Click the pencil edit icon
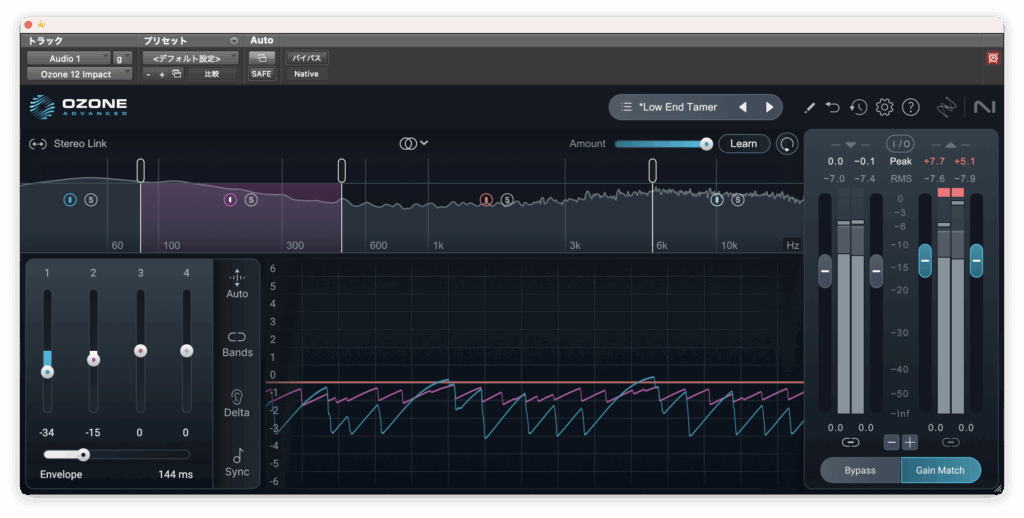 [x=809, y=107]
